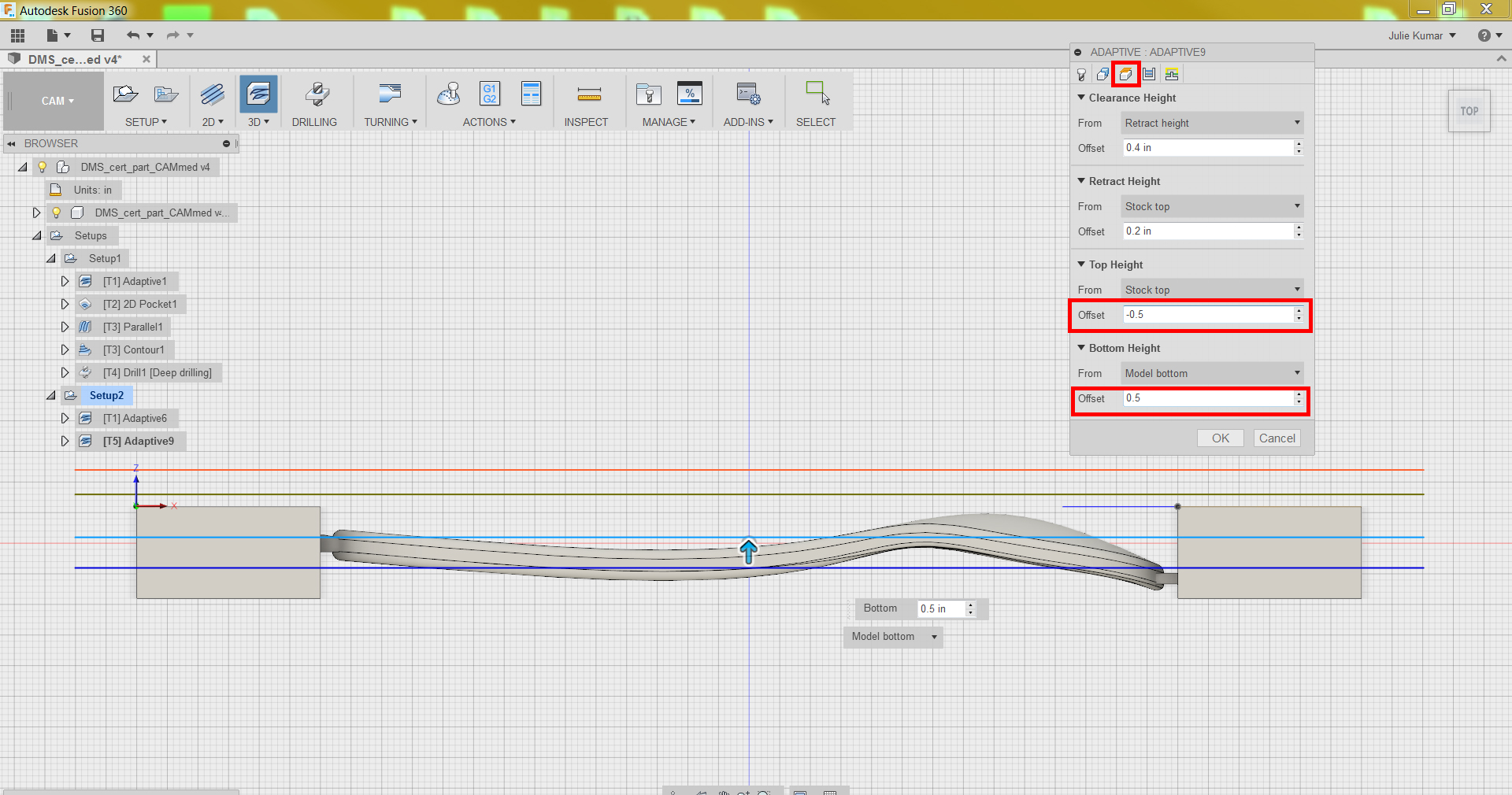Image resolution: width=1512 pixels, height=795 pixels.
Task: Click the Bottom Height Offset field 0.5
Action: 1209,398
